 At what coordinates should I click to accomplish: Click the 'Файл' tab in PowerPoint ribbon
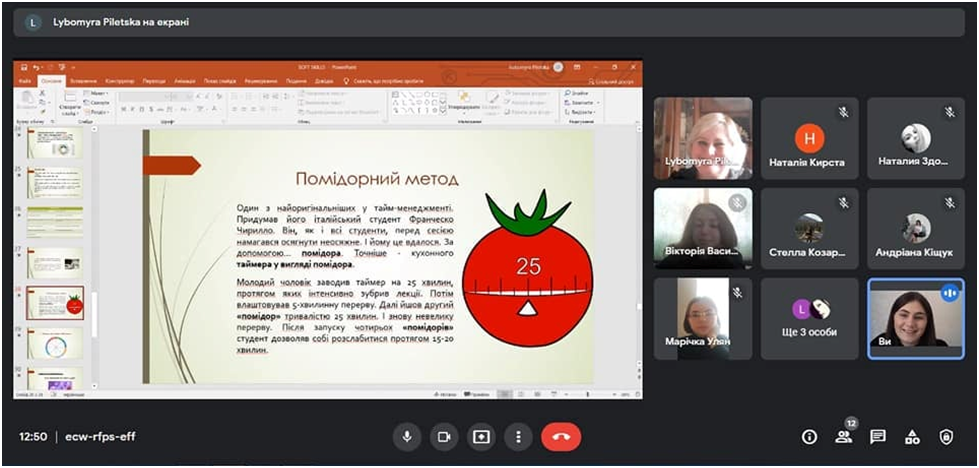[25, 80]
